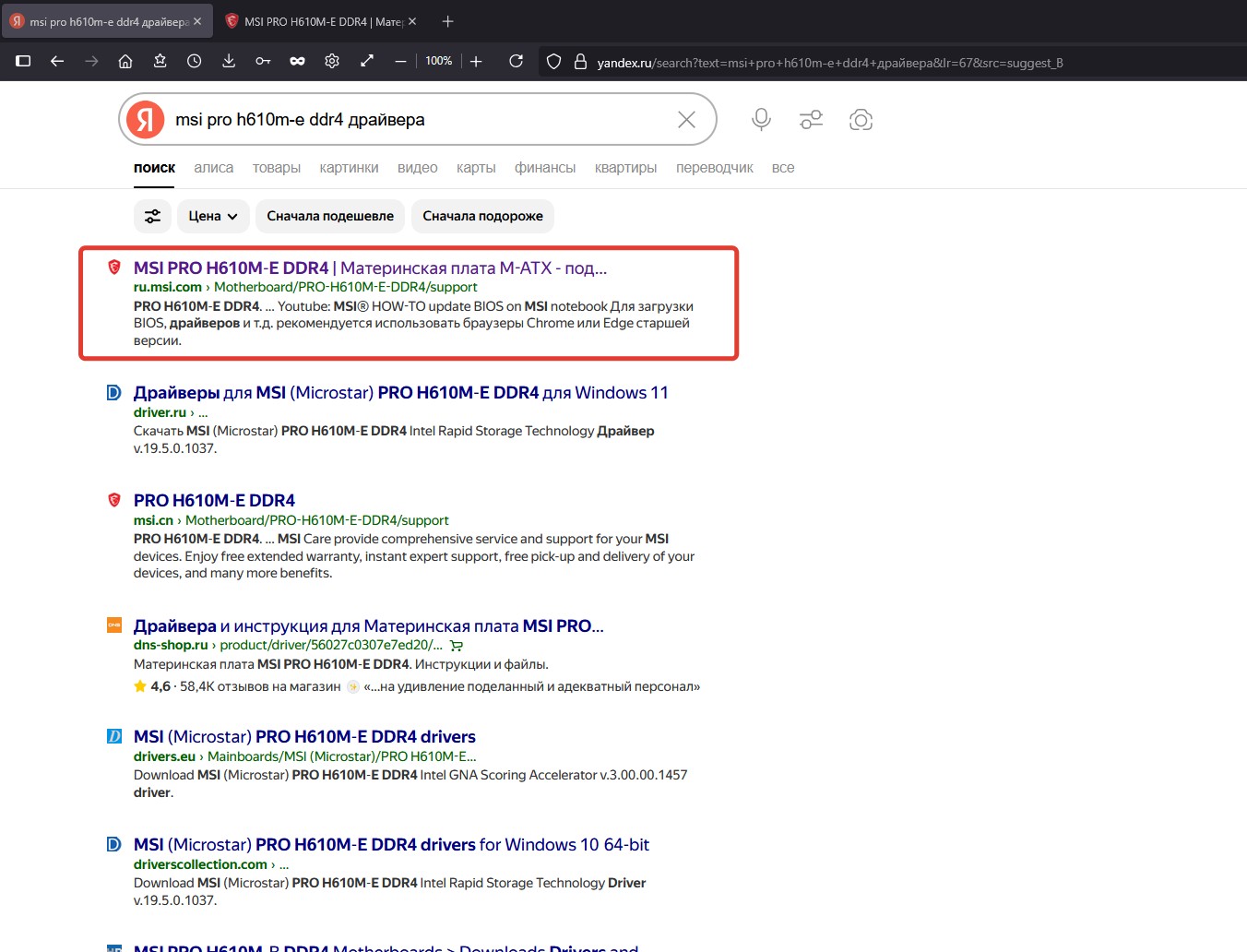Click the MSI favicon of ru.msi.com result
Viewport: 1247px width, 952px height.
[114, 267]
